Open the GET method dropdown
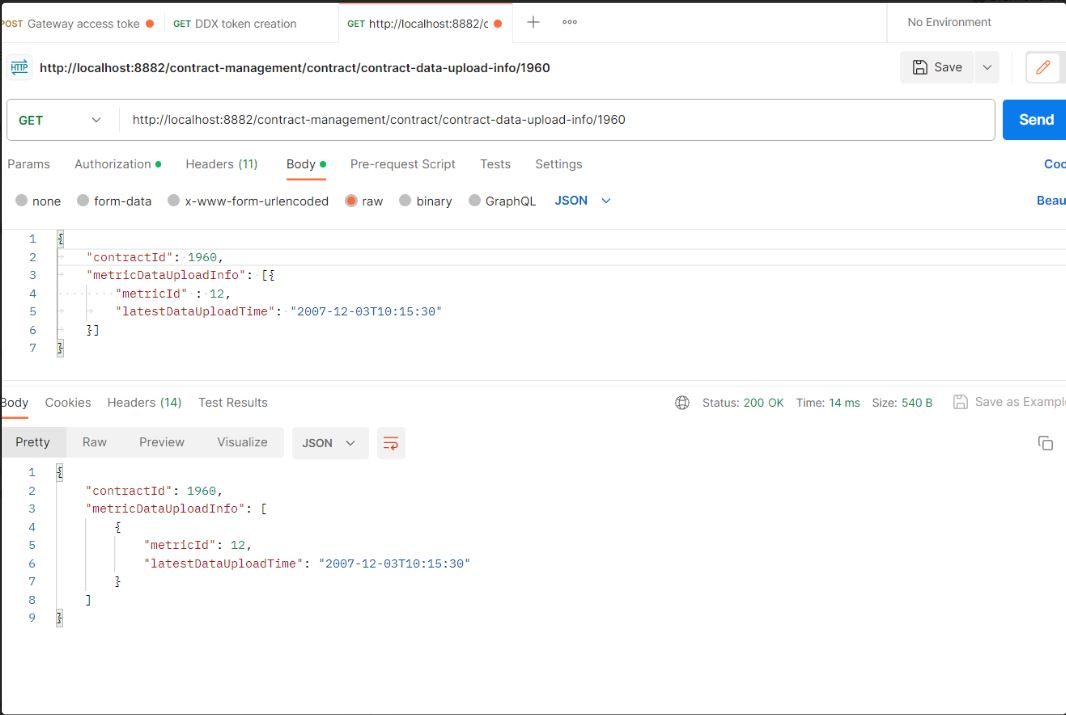The width and height of the screenshot is (1066, 715). [60, 119]
